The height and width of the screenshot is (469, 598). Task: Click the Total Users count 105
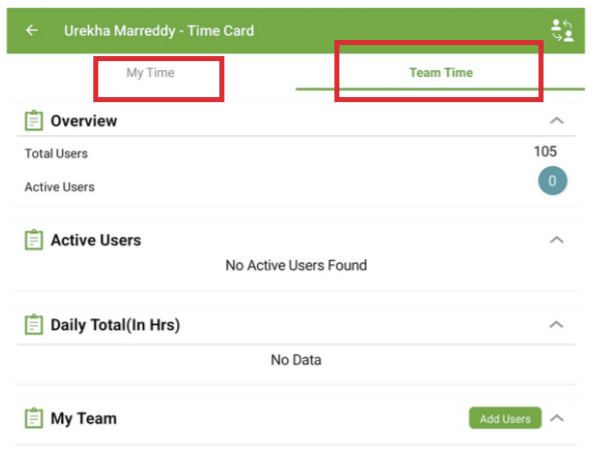point(545,152)
